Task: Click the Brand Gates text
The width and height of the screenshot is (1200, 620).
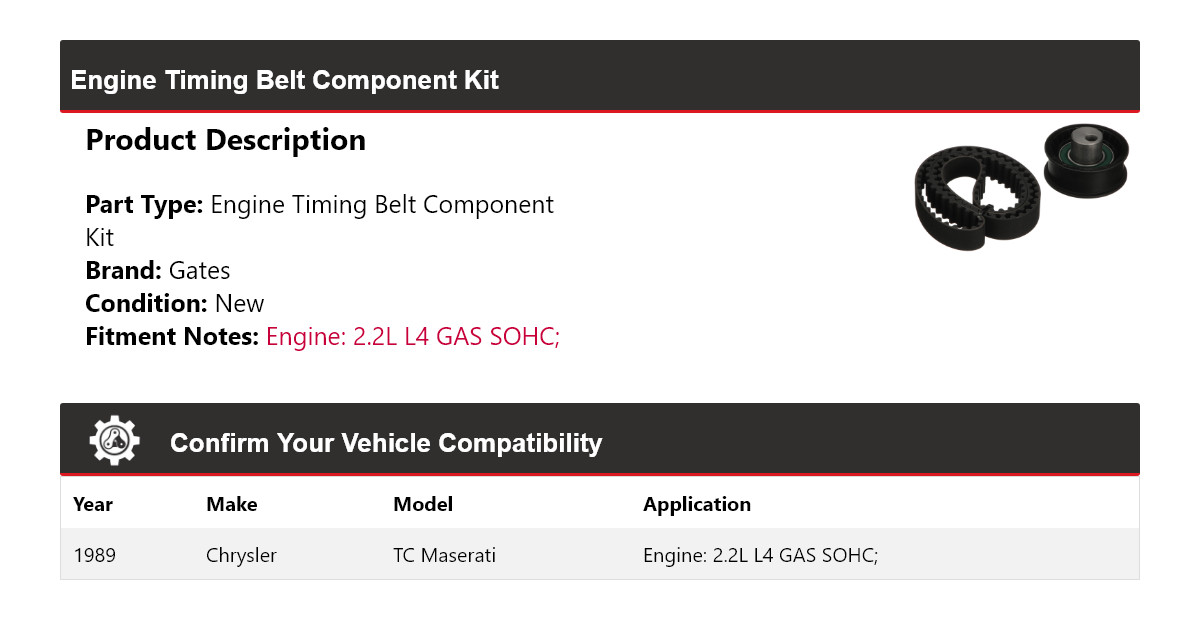Action: click(158, 271)
